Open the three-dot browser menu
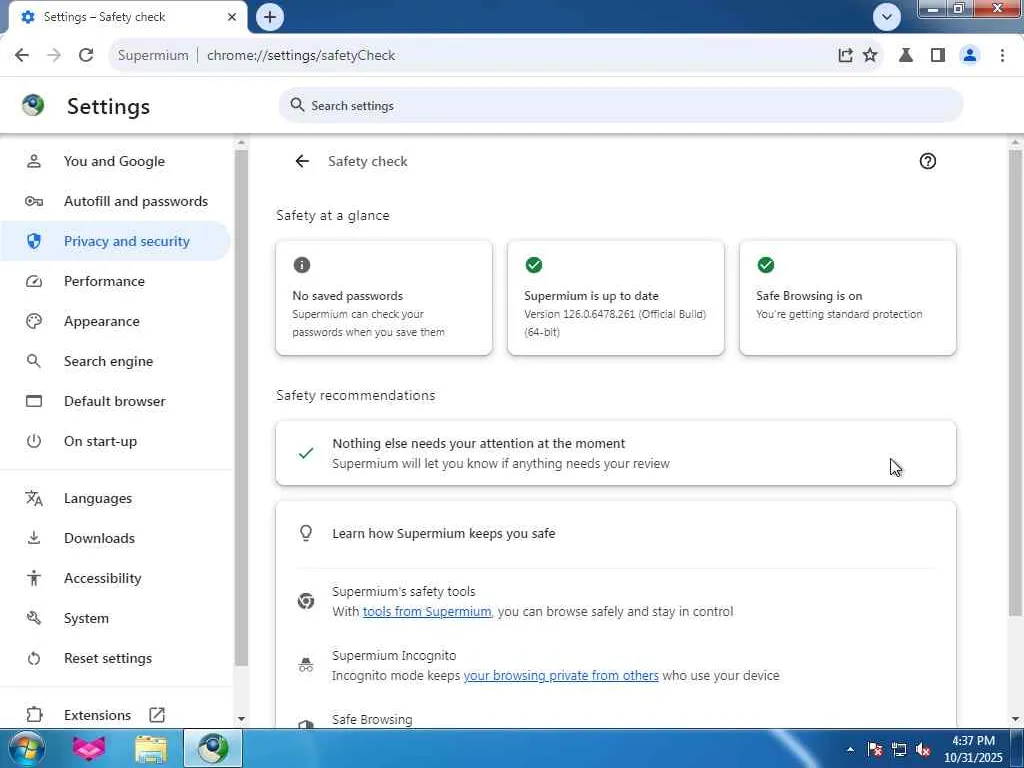This screenshot has height=768, width=1024. pyautogui.click(x=1002, y=55)
